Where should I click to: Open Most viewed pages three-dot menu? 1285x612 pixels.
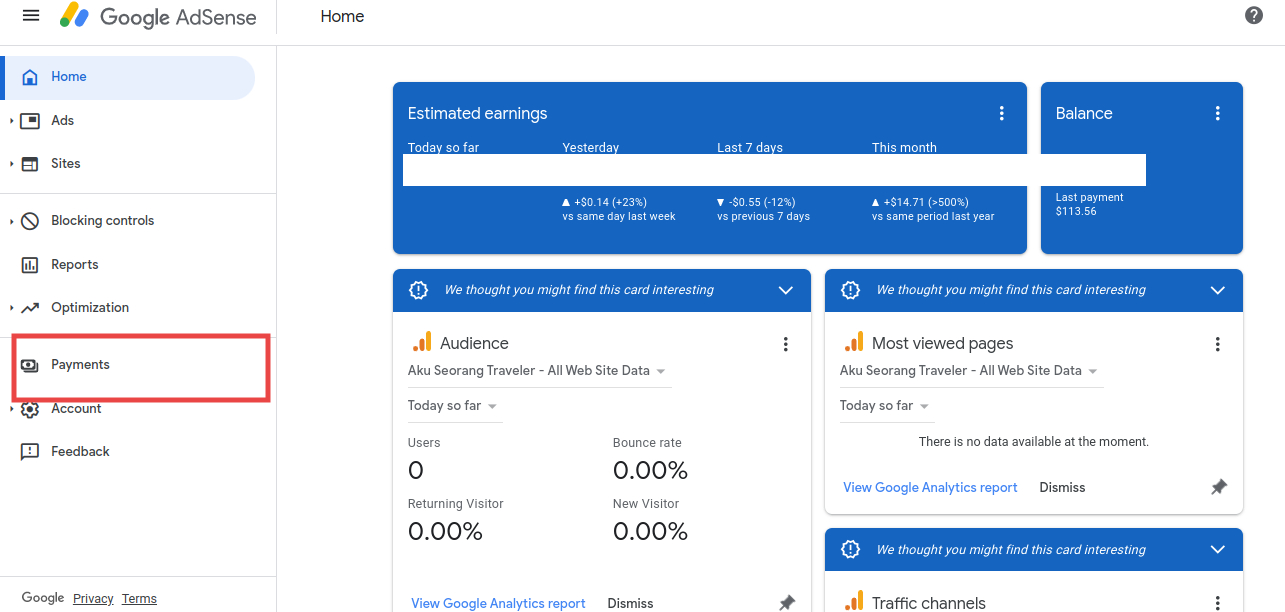coord(1218,344)
